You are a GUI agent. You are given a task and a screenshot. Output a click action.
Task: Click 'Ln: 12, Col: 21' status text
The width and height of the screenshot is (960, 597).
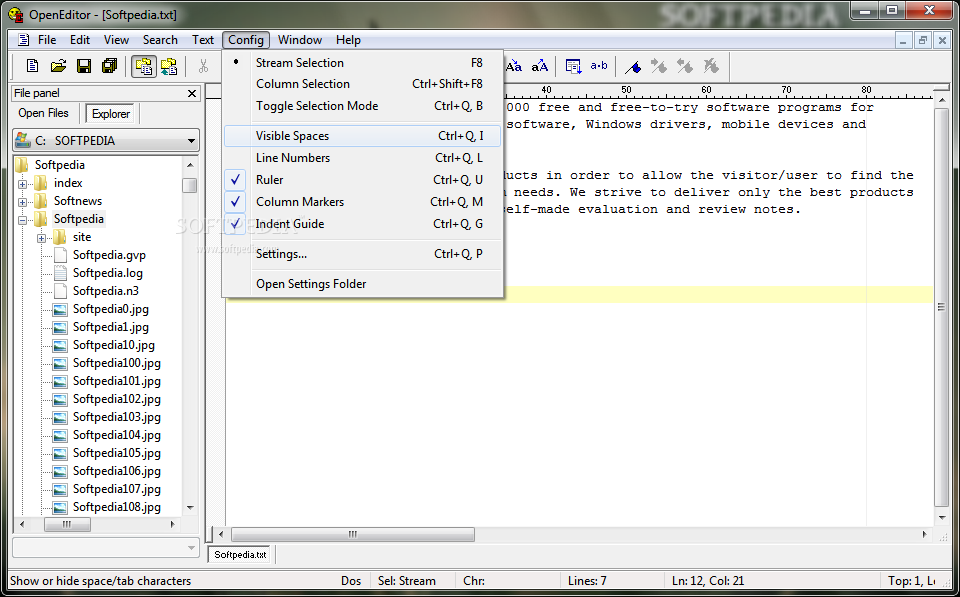coord(708,581)
